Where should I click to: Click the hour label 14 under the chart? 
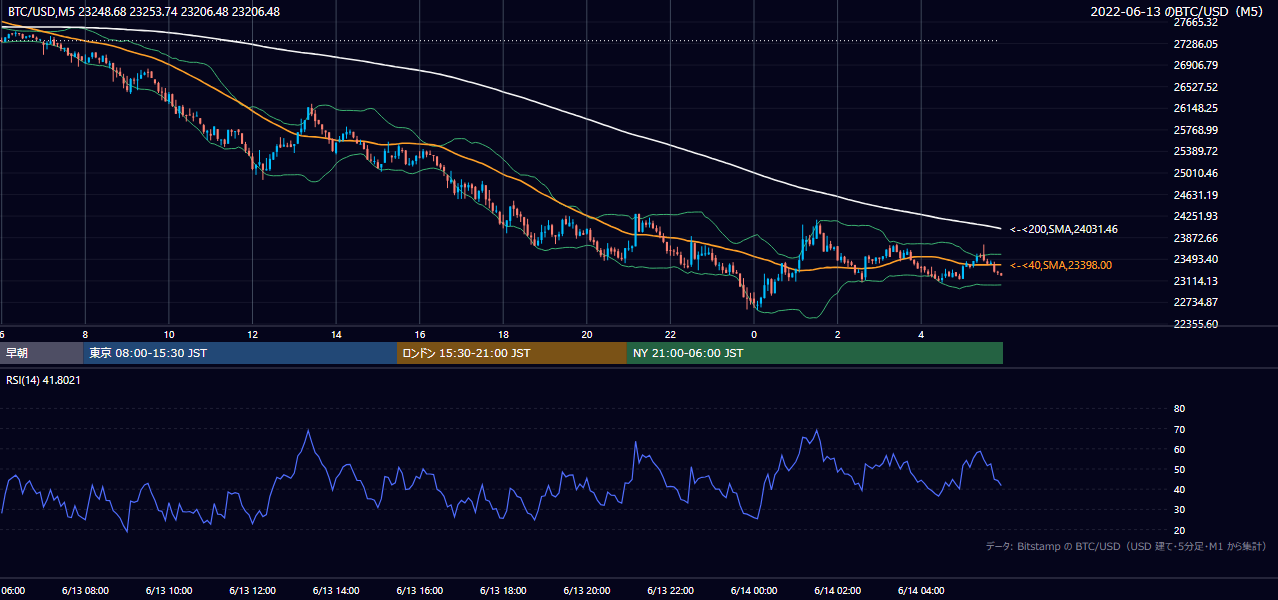pyautogui.click(x=337, y=334)
